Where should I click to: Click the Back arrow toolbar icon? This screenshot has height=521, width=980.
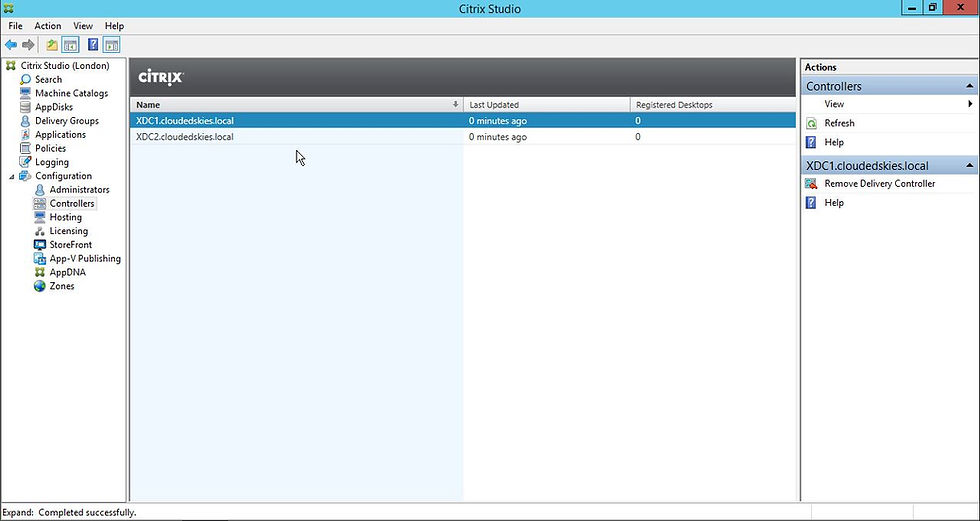pyautogui.click(x=11, y=45)
